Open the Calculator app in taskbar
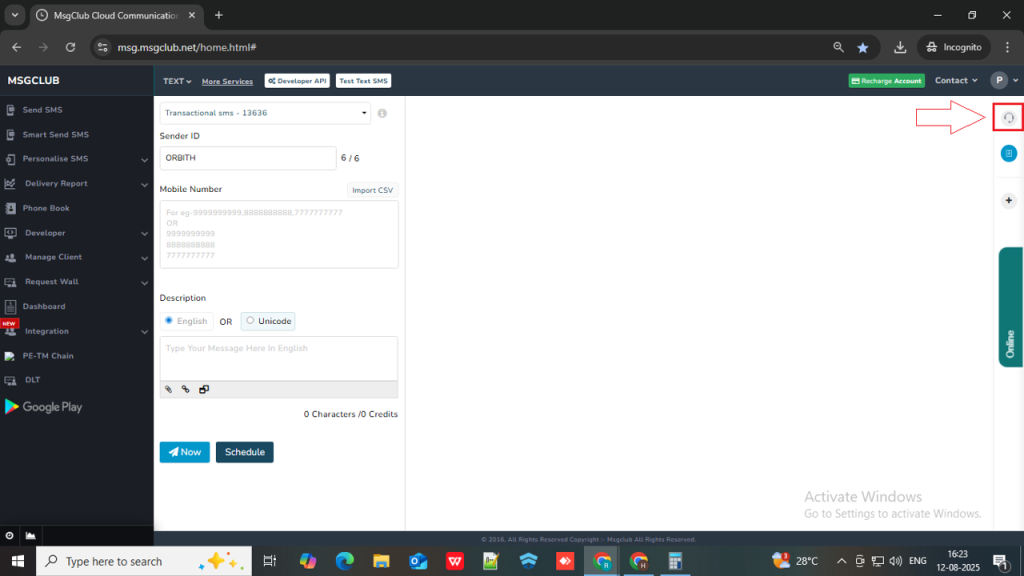Viewport: 1024px width, 576px height. [675, 561]
